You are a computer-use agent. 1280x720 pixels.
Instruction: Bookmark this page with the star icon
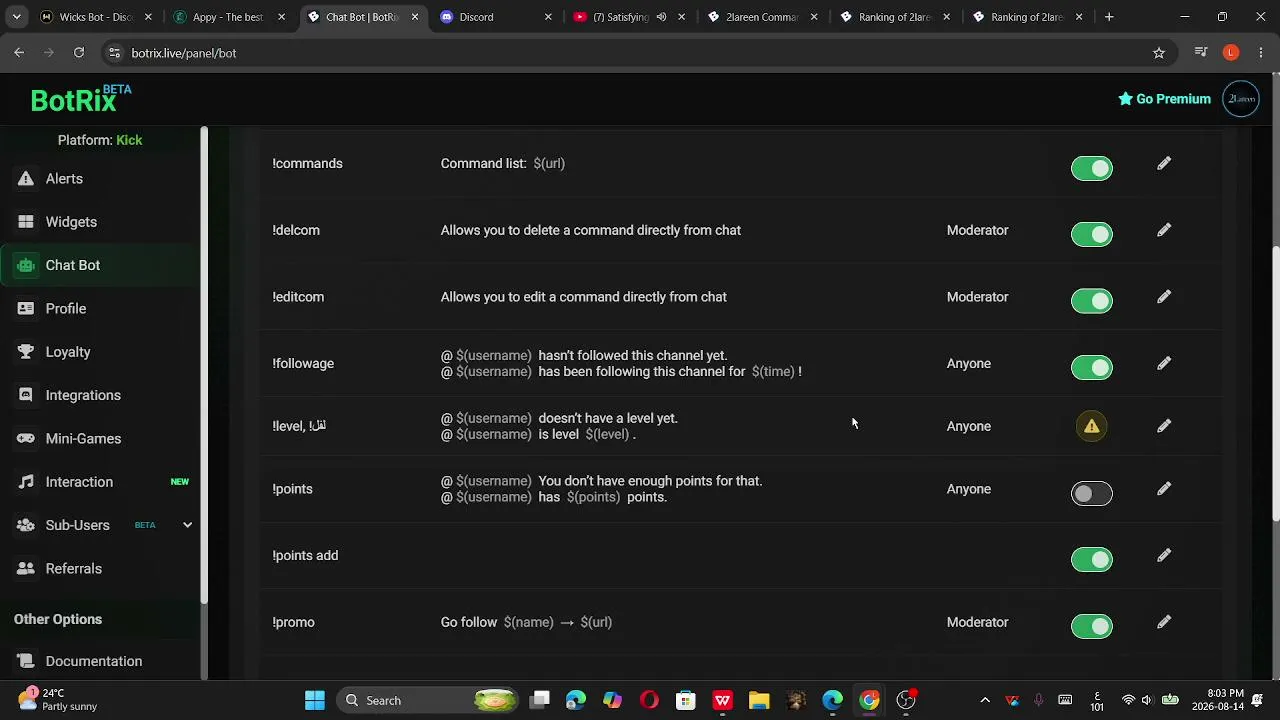point(1159,53)
